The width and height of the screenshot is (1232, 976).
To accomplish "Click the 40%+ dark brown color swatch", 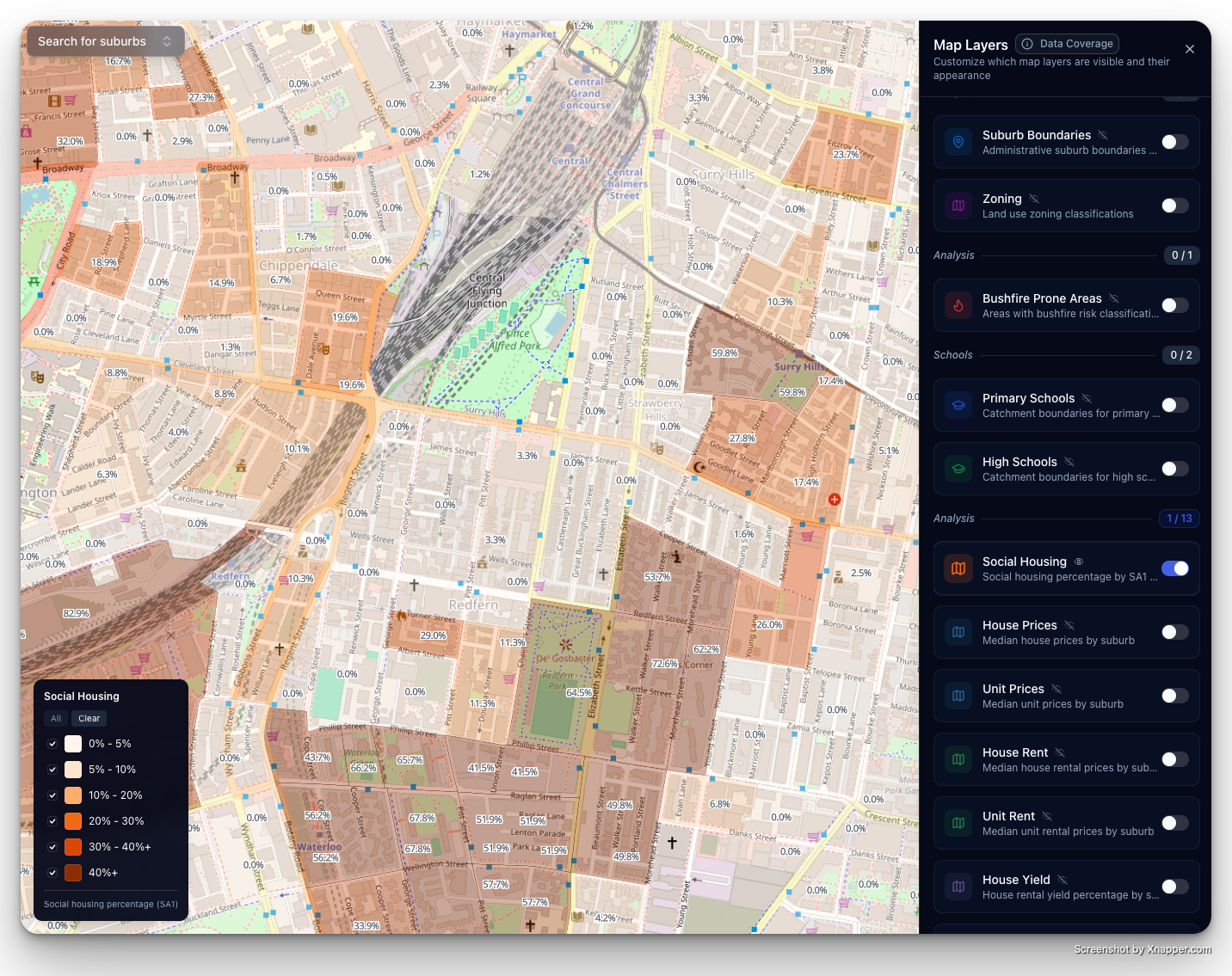I will [x=73, y=873].
